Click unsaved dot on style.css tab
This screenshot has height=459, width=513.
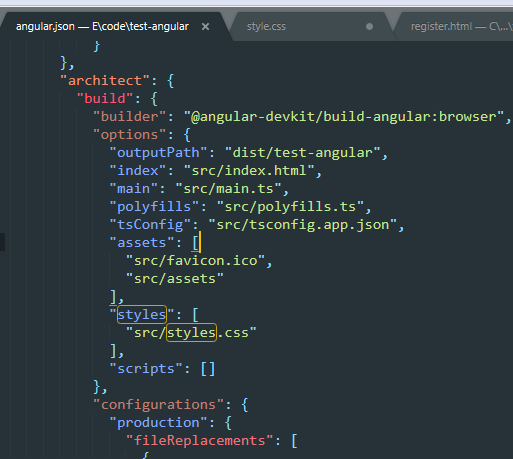point(369,27)
